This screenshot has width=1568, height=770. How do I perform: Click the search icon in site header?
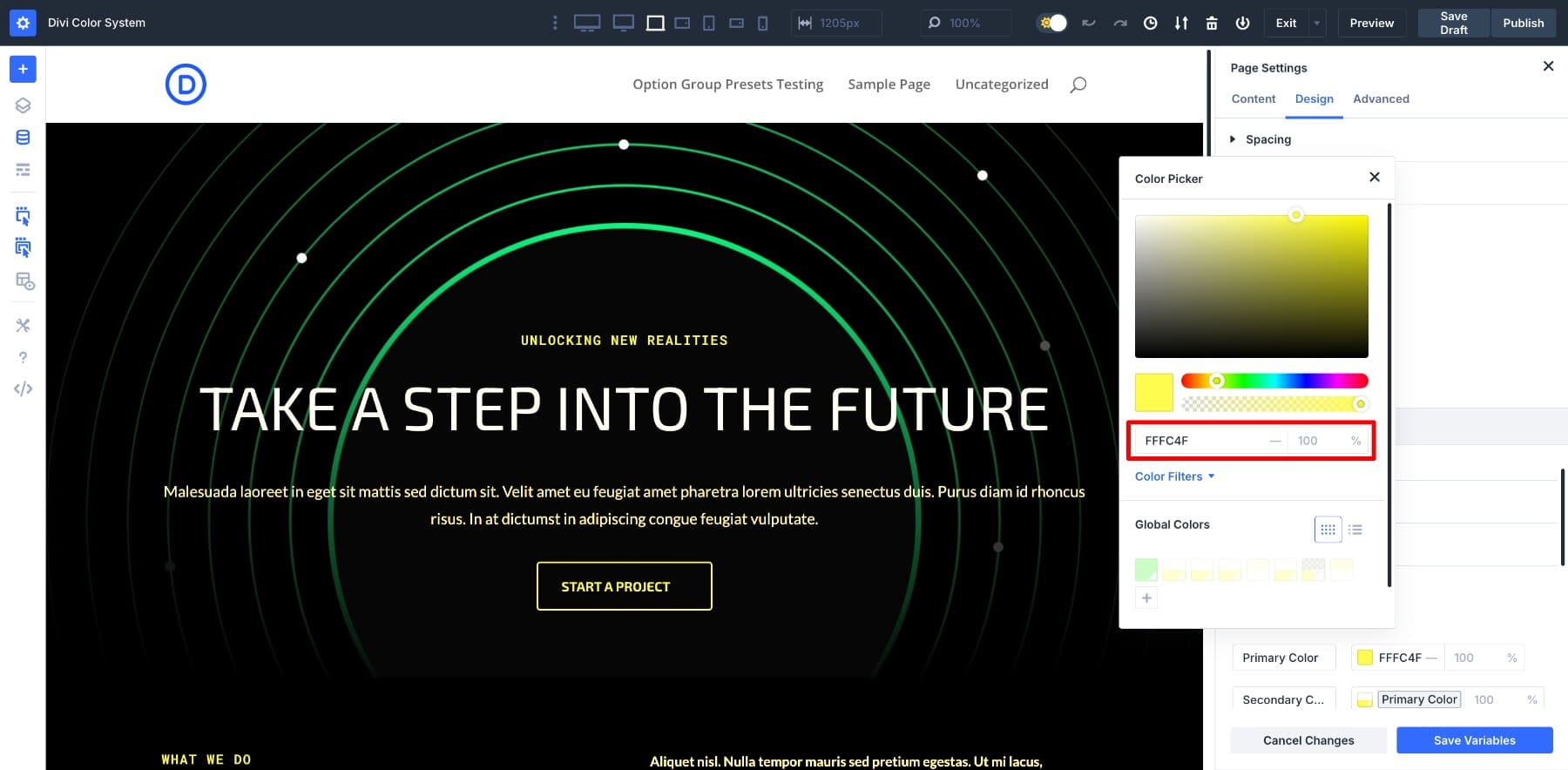tap(1078, 84)
